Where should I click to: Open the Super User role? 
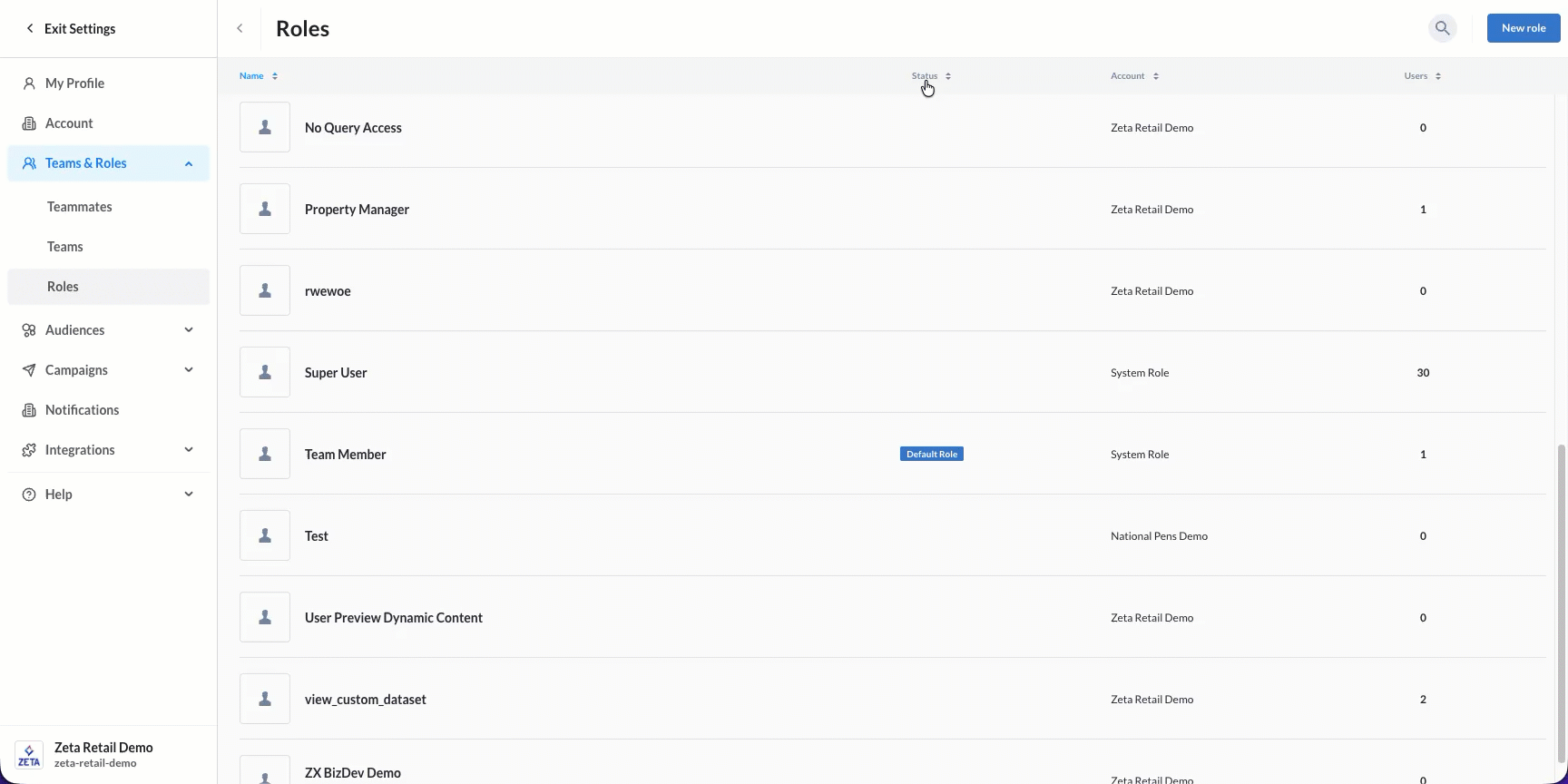(x=336, y=373)
